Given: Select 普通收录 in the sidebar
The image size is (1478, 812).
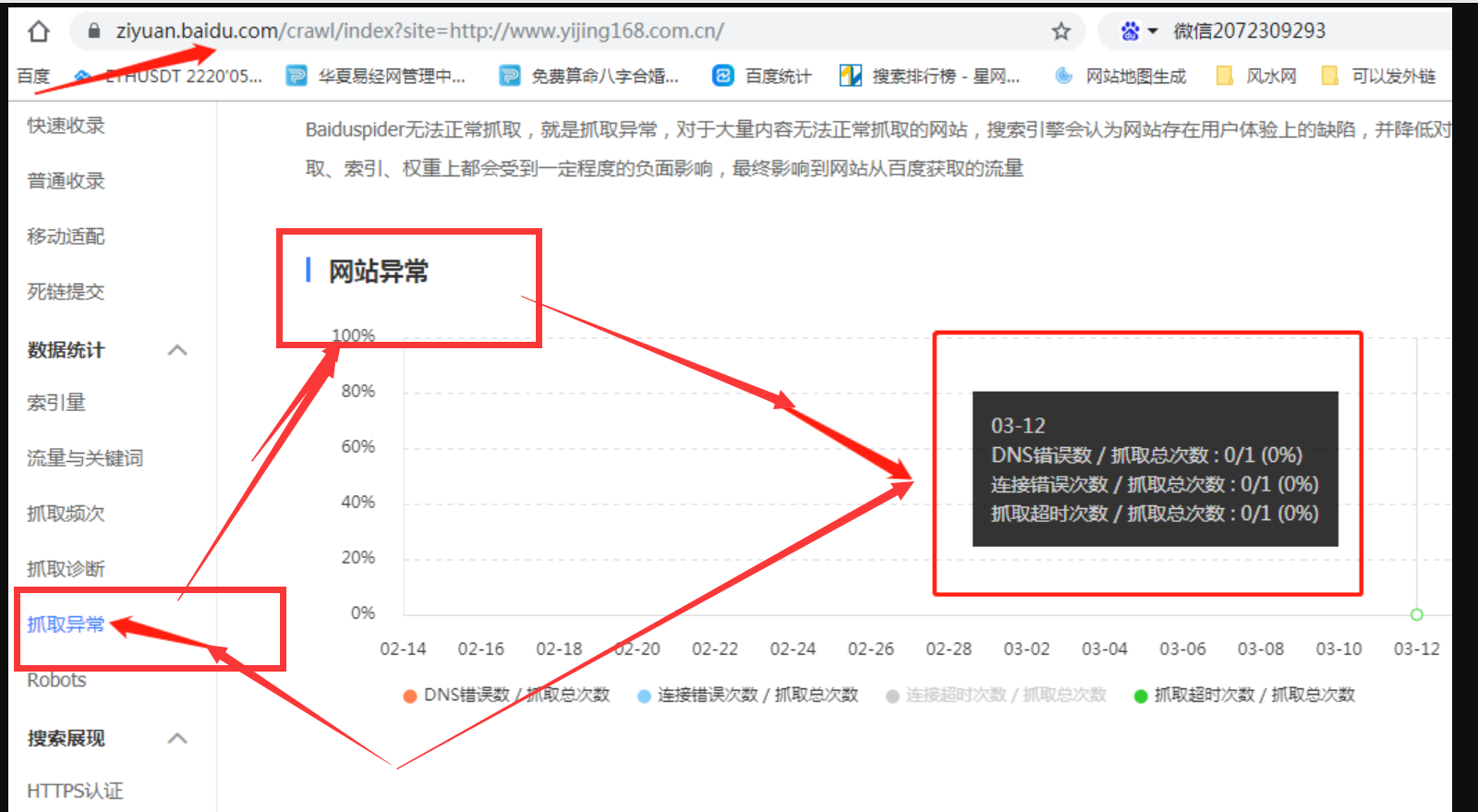Looking at the screenshot, I should (x=66, y=181).
